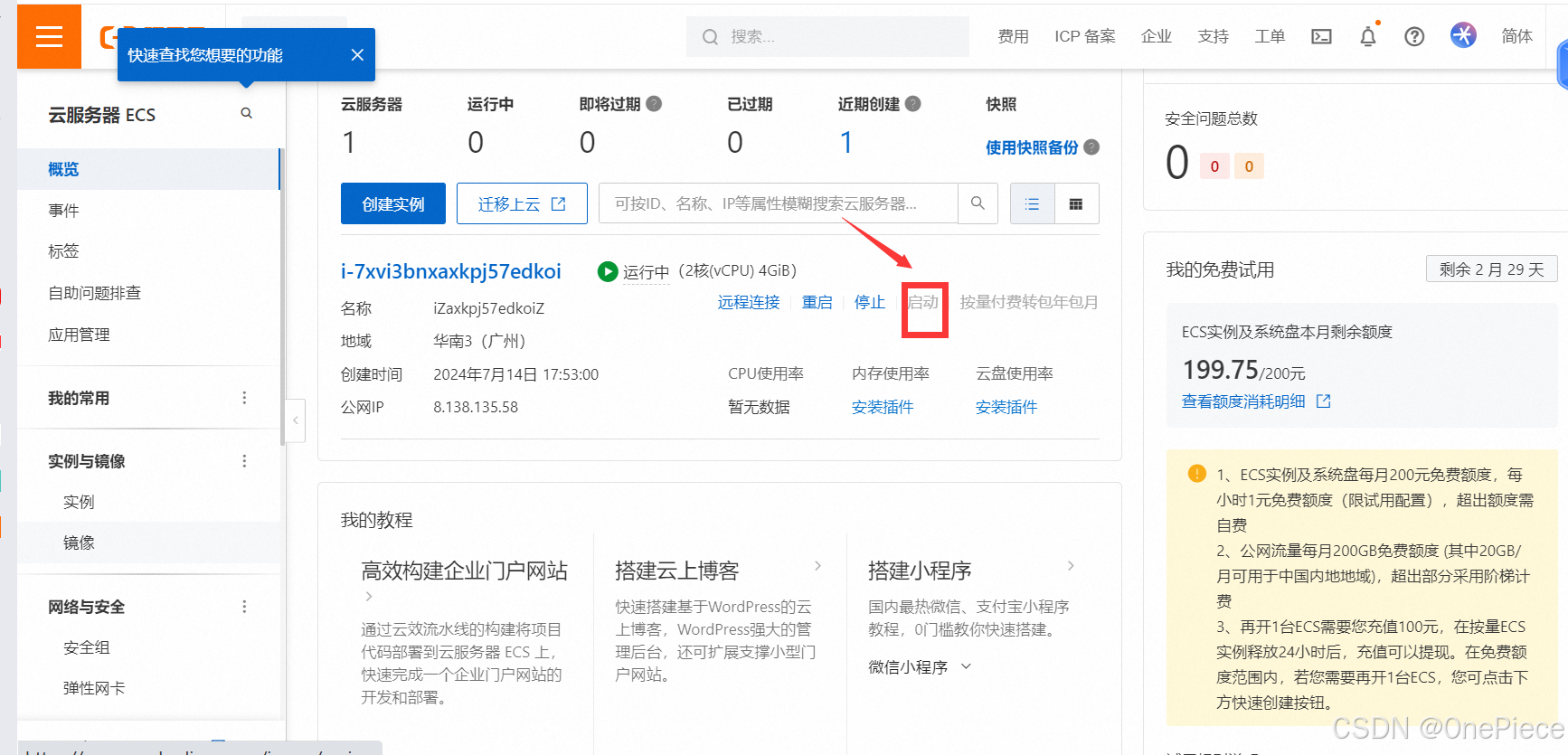The image size is (1568, 755).
Task: Click the orange security issue badge
Action: 1249,166
